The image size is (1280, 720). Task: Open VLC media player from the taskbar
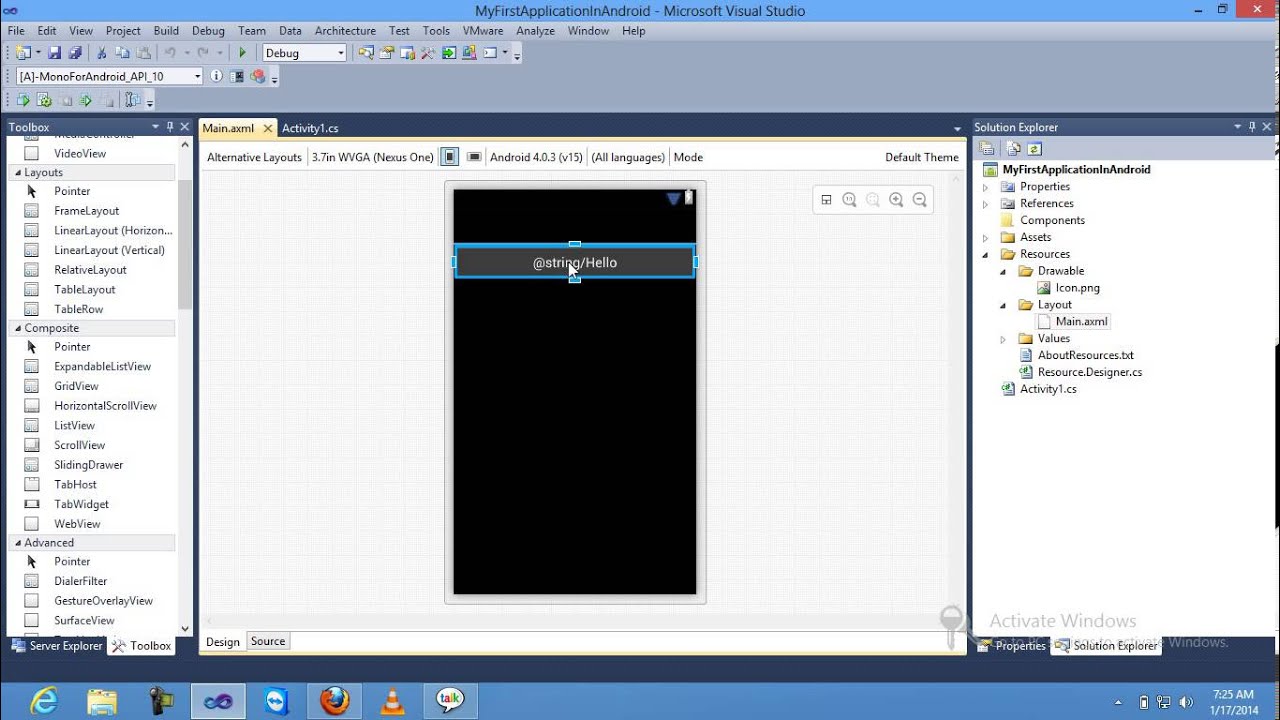pyautogui.click(x=392, y=701)
